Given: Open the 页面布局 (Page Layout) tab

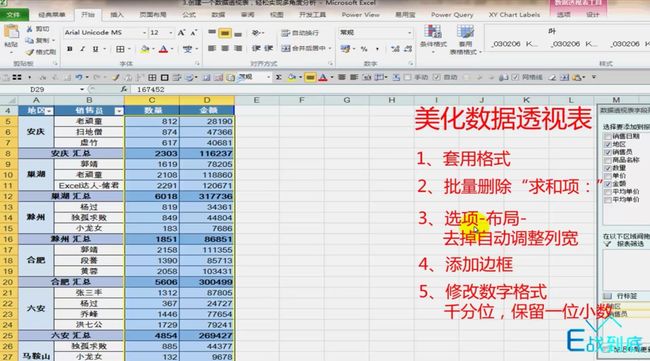Looking at the screenshot, I should click(x=153, y=15).
